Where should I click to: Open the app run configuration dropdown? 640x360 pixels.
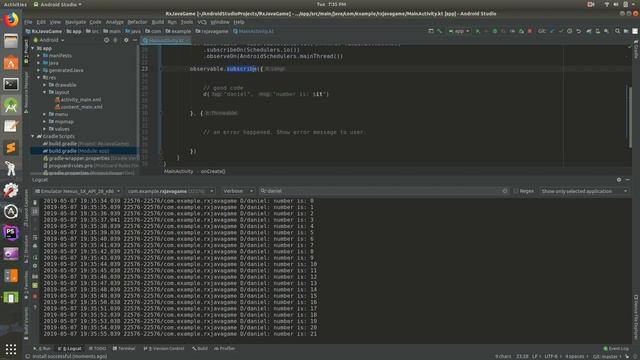coord(459,31)
